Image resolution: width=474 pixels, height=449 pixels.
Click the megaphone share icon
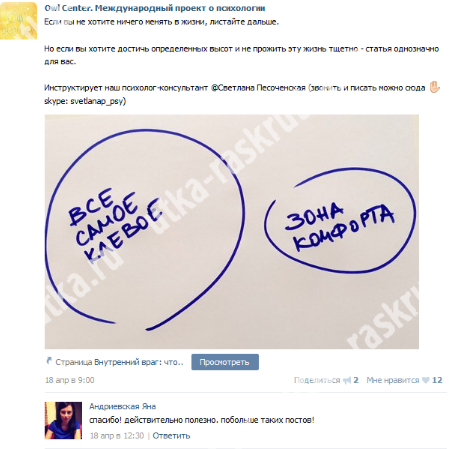point(347,380)
